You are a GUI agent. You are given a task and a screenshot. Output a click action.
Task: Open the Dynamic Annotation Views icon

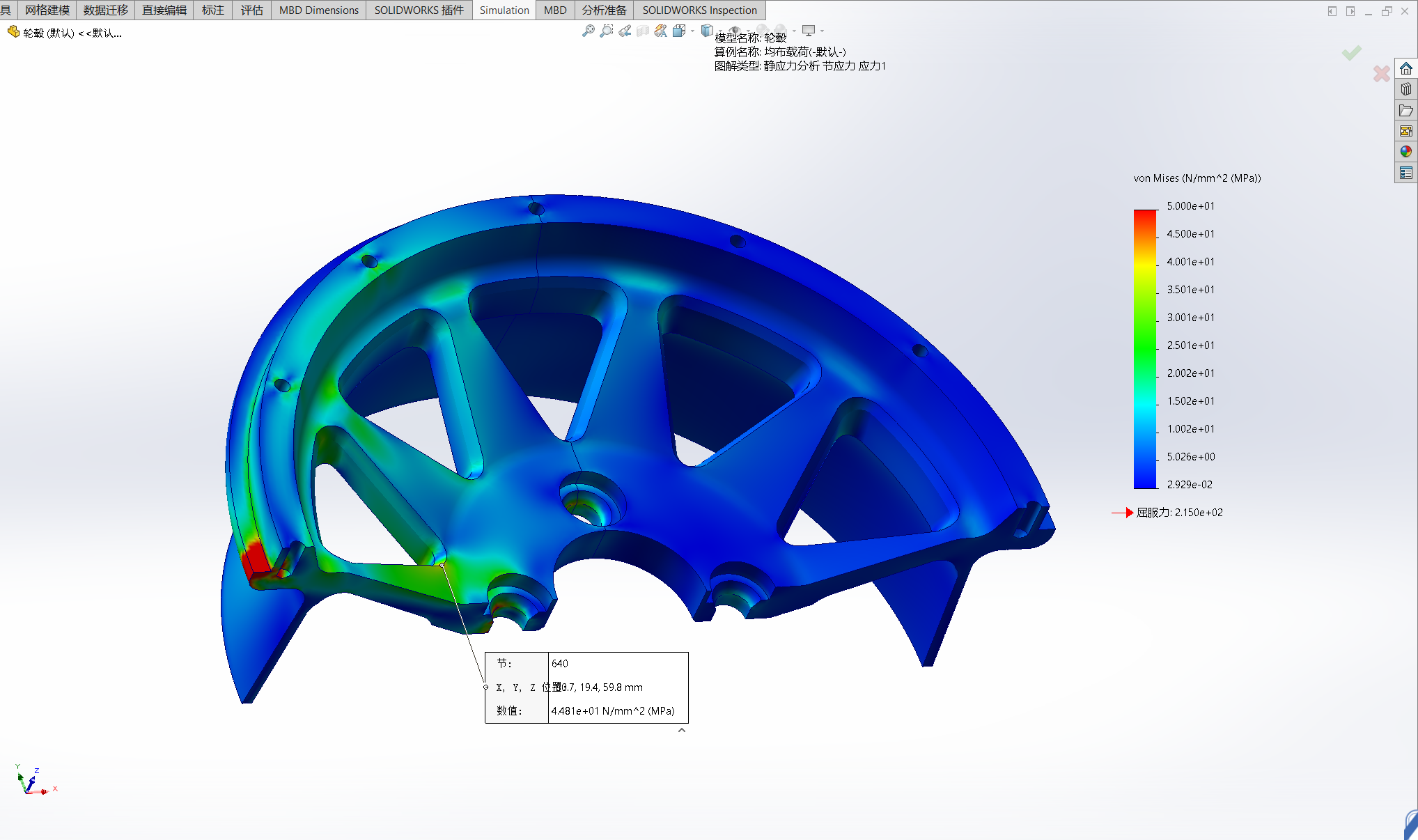[x=660, y=31]
